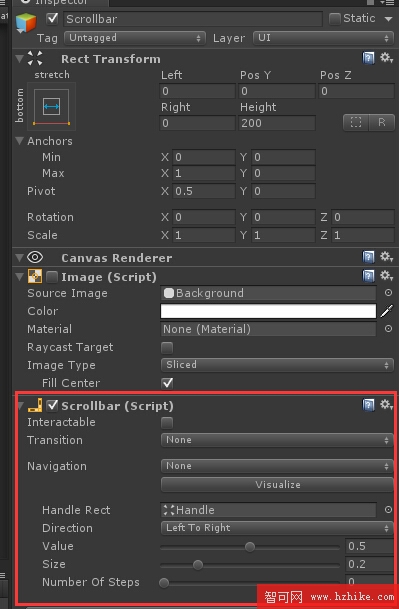This screenshot has height=609, width=399.
Task: Open Rect Transform help reference icon
Action: (x=368, y=58)
